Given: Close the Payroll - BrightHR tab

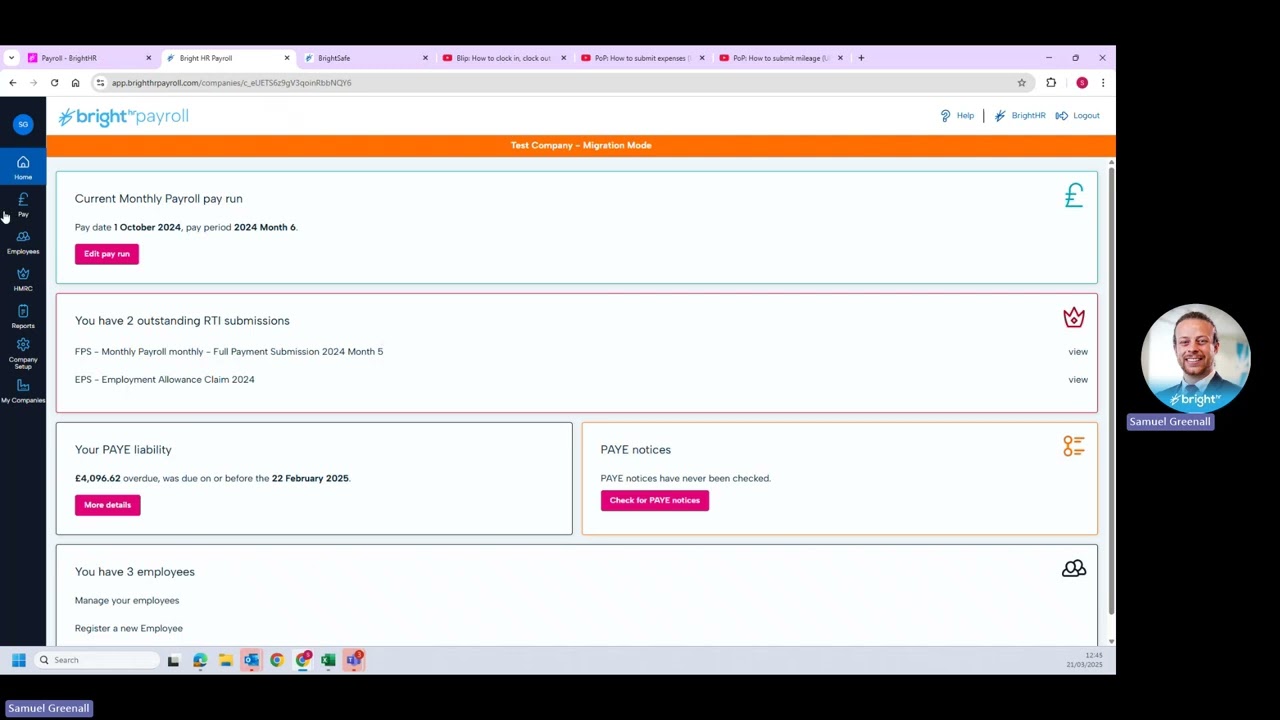Looking at the screenshot, I should pos(148,58).
